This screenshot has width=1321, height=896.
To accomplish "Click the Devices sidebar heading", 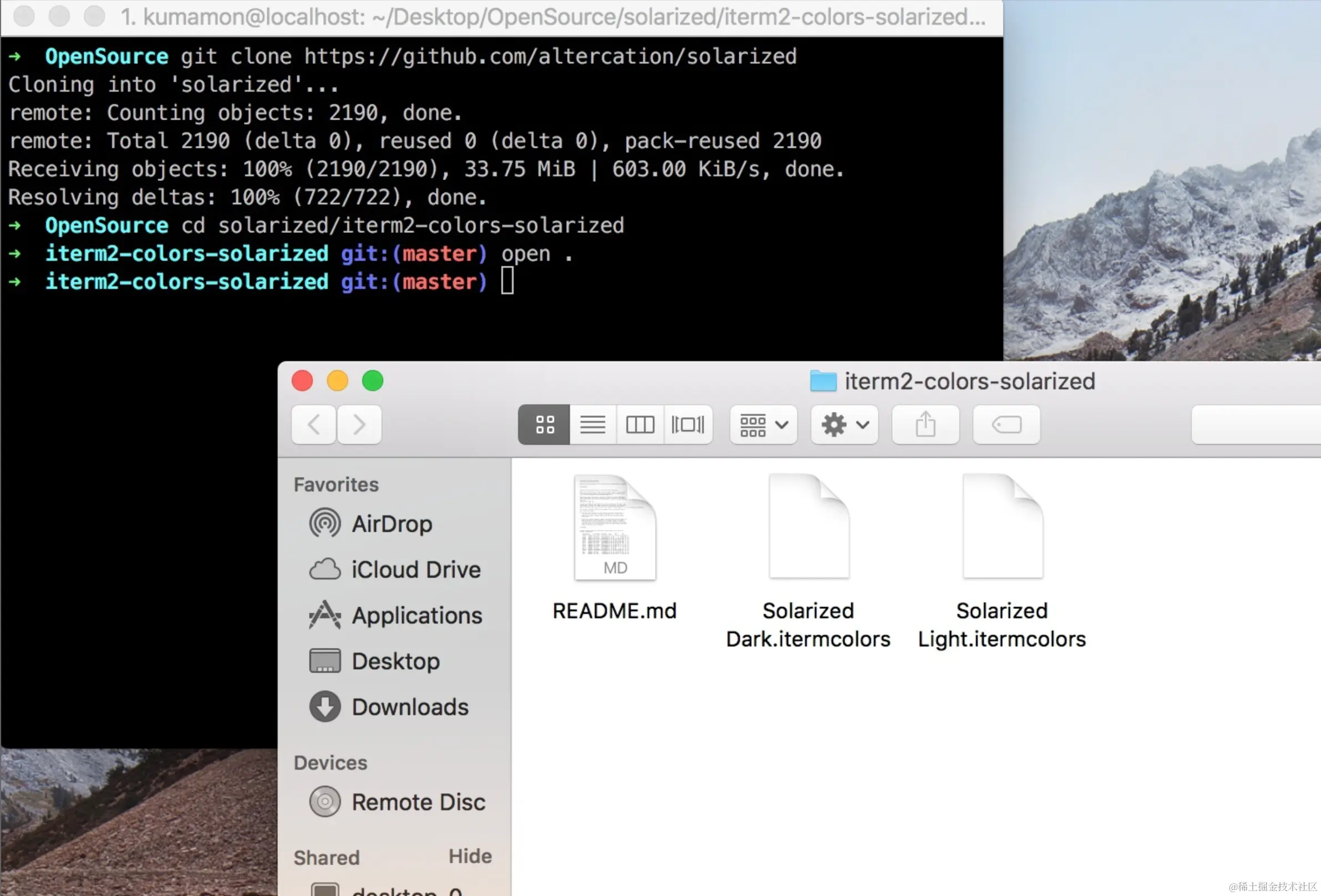I will [331, 762].
